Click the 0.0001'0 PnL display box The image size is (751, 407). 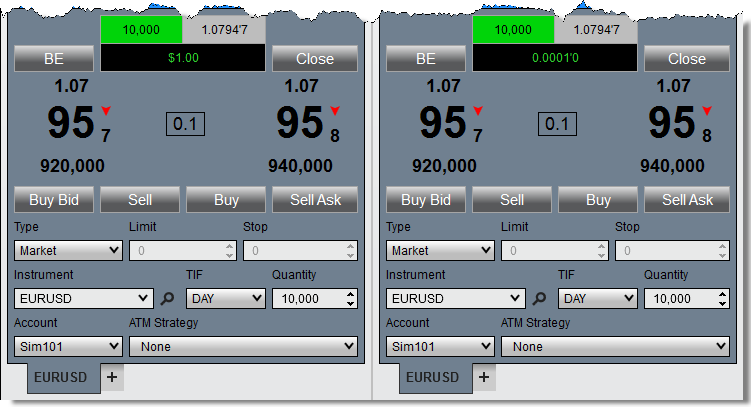point(554,59)
